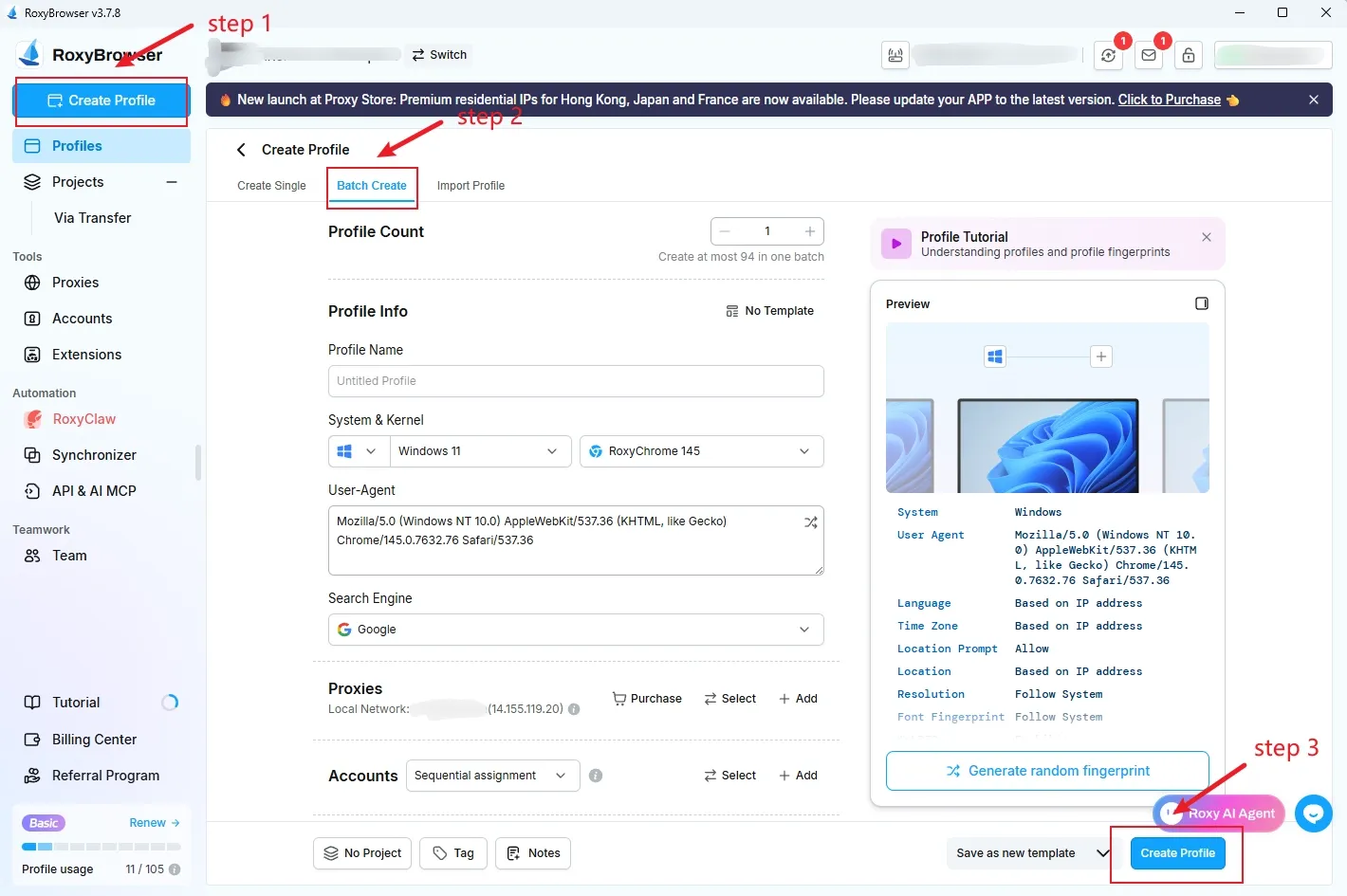Open the Windows 11 kernel dropdown
This screenshot has height=896, width=1347.
pos(480,450)
